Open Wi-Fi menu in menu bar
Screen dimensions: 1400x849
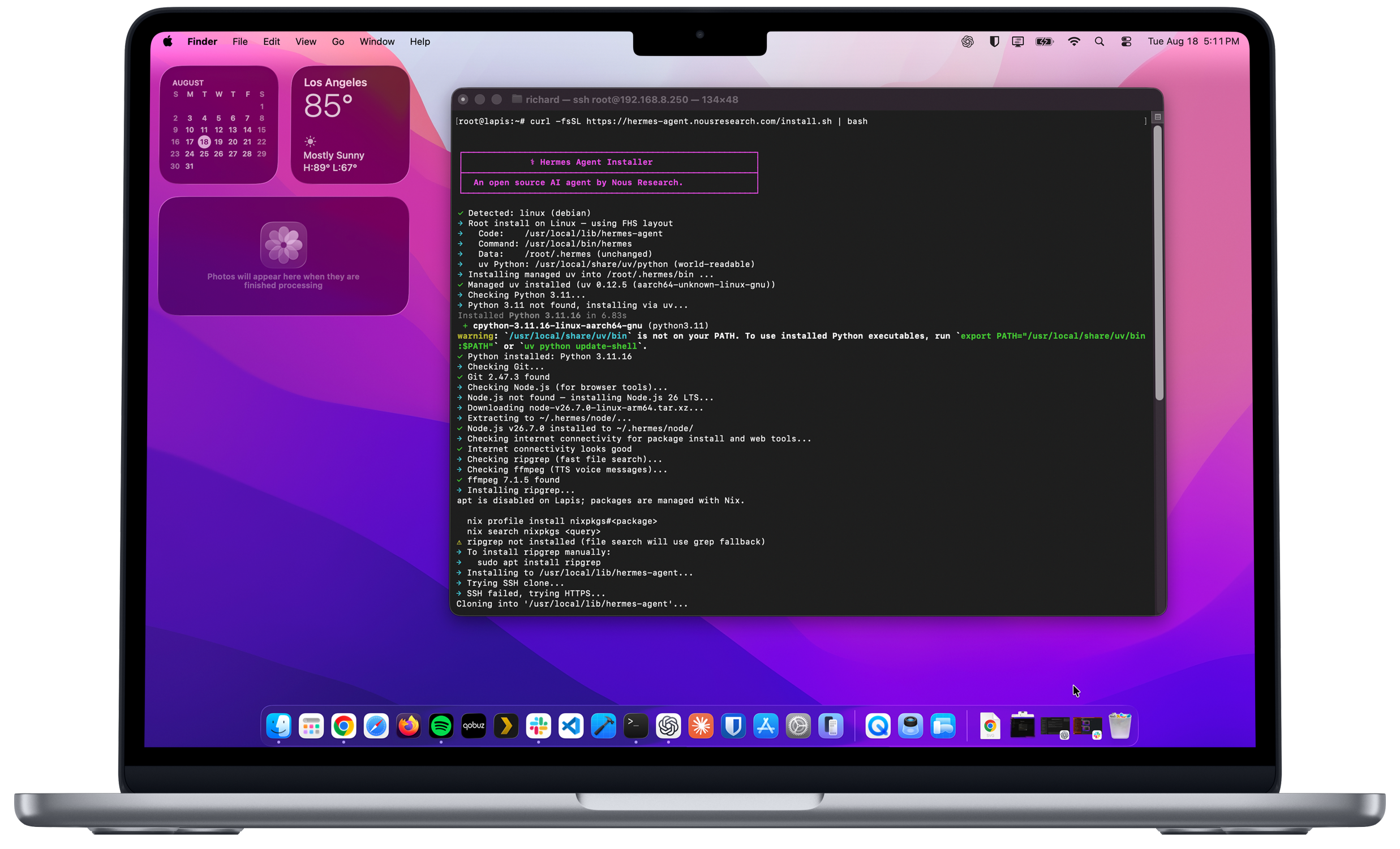(1074, 41)
